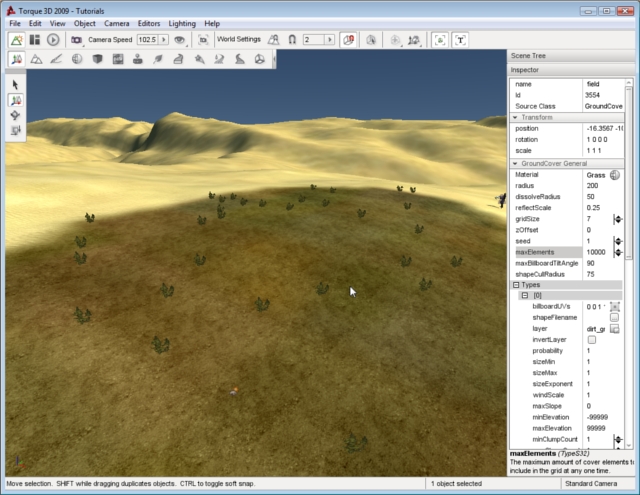Click the camera icon near Camera Speed
Viewport: 640px width, 495px height.
[x=76, y=40]
